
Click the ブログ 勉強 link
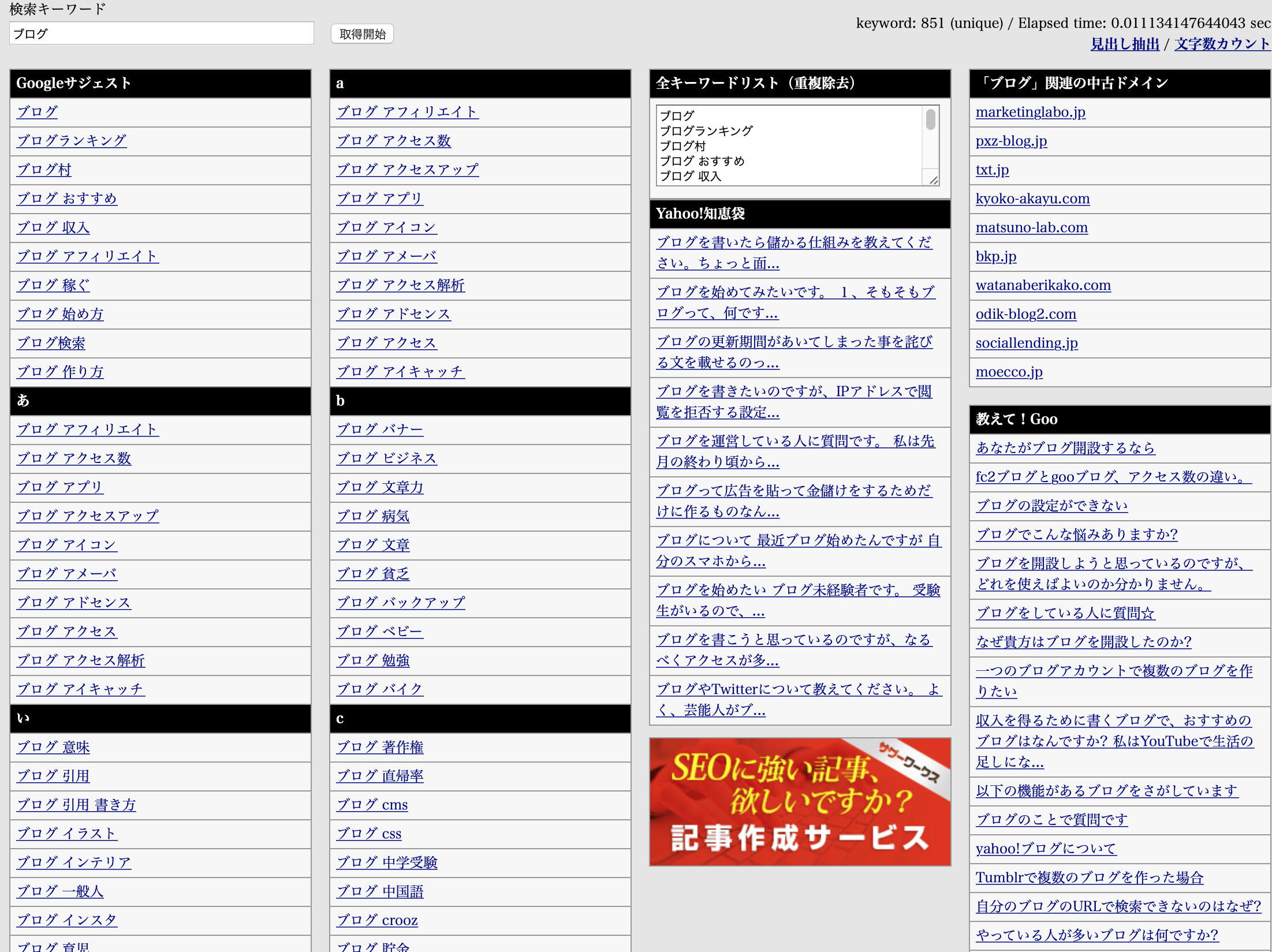click(373, 660)
